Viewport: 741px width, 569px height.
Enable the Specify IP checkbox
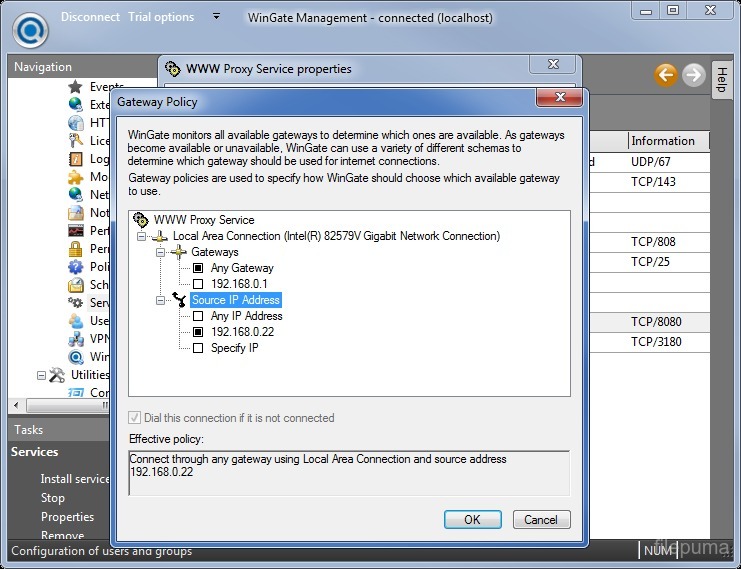pyautogui.click(x=198, y=348)
